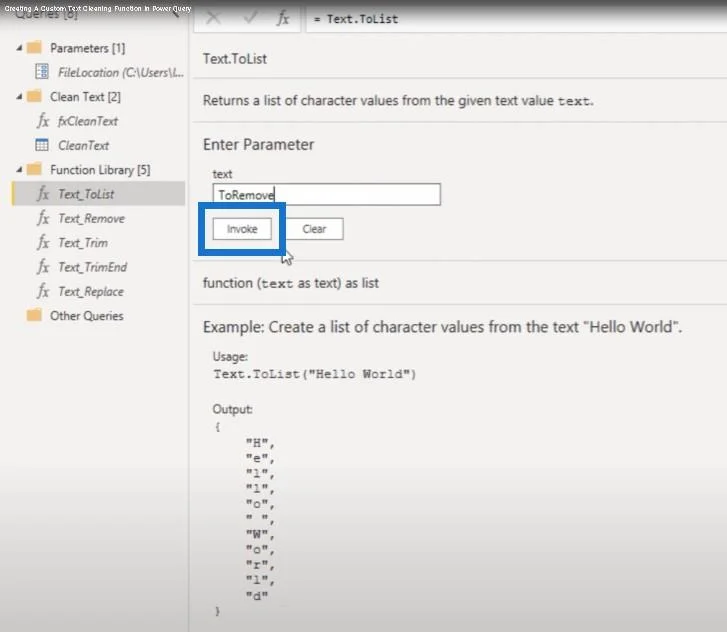Click the fx icon beside Text_TrimEnd
Viewport: 727px width, 632px height.
tap(43, 267)
